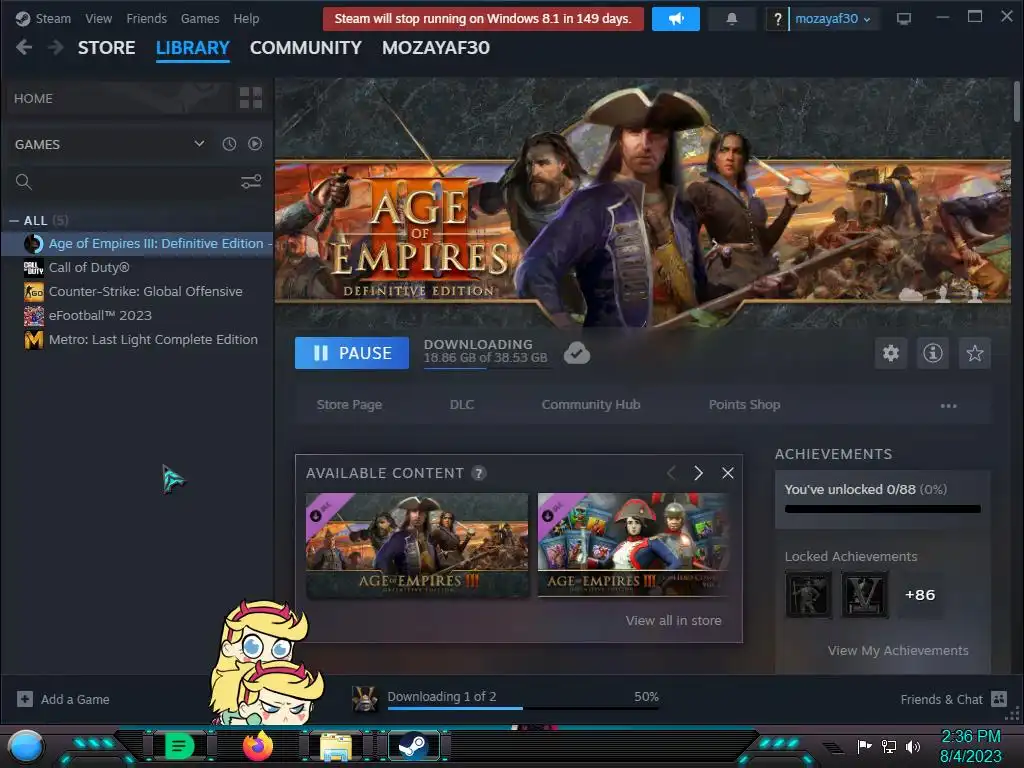Expand the GAMES filter dropdown
The height and width of the screenshot is (768, 1024).
click(199, 144)
